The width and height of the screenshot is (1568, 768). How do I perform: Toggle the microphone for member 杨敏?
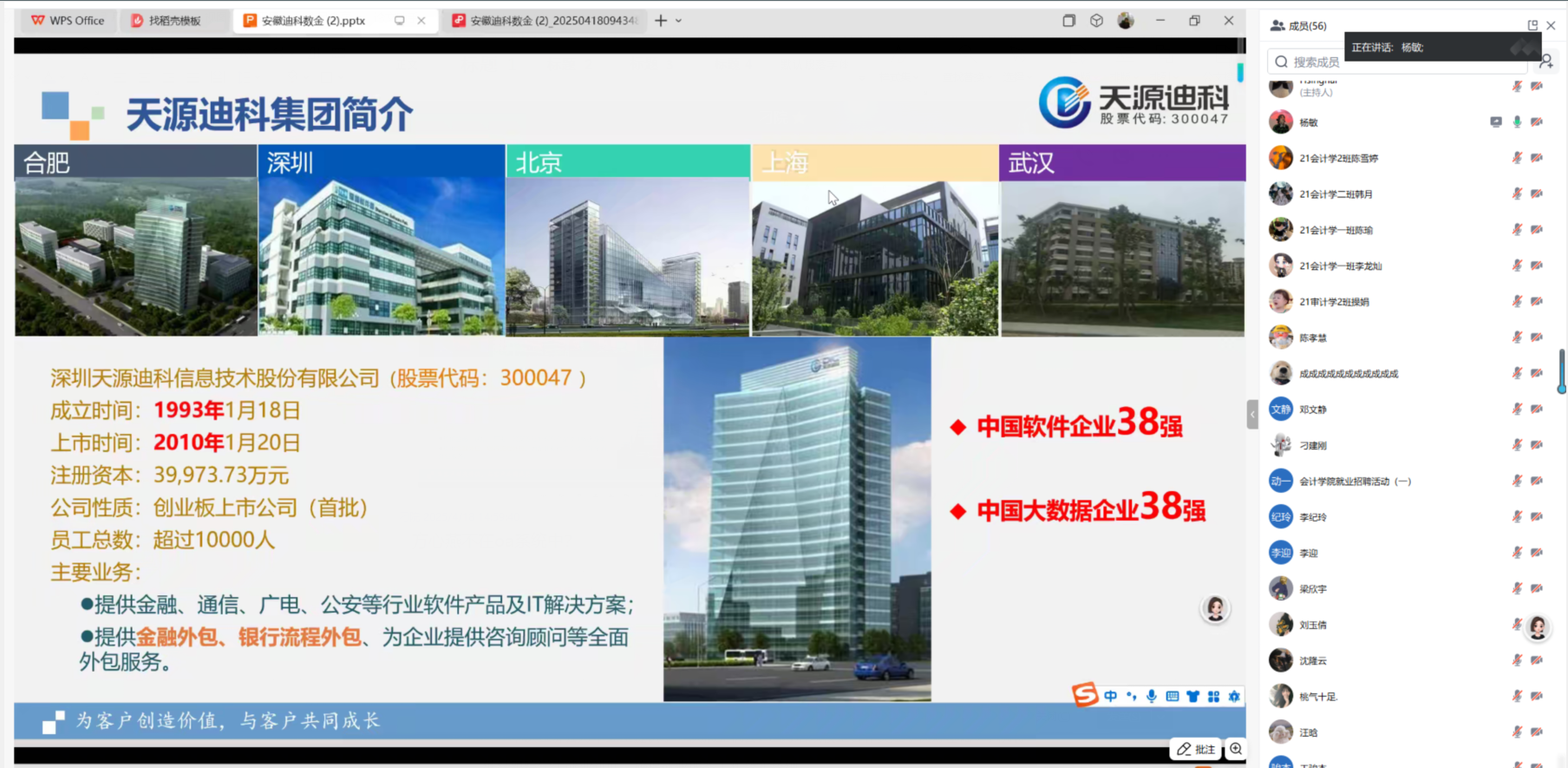[x=1517, y=122]
